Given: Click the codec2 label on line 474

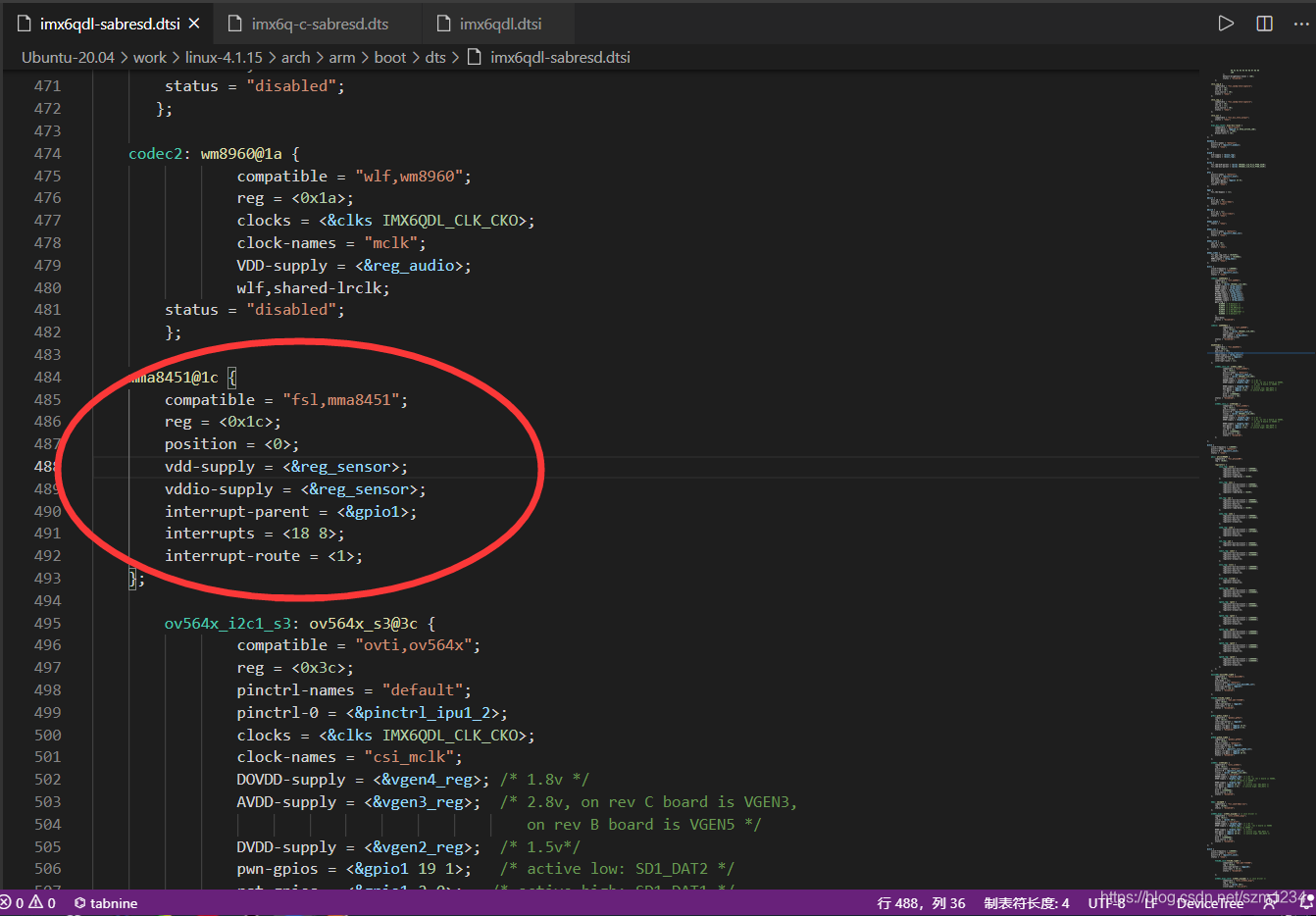Looking at the screenshot, I should click(155, 154).
